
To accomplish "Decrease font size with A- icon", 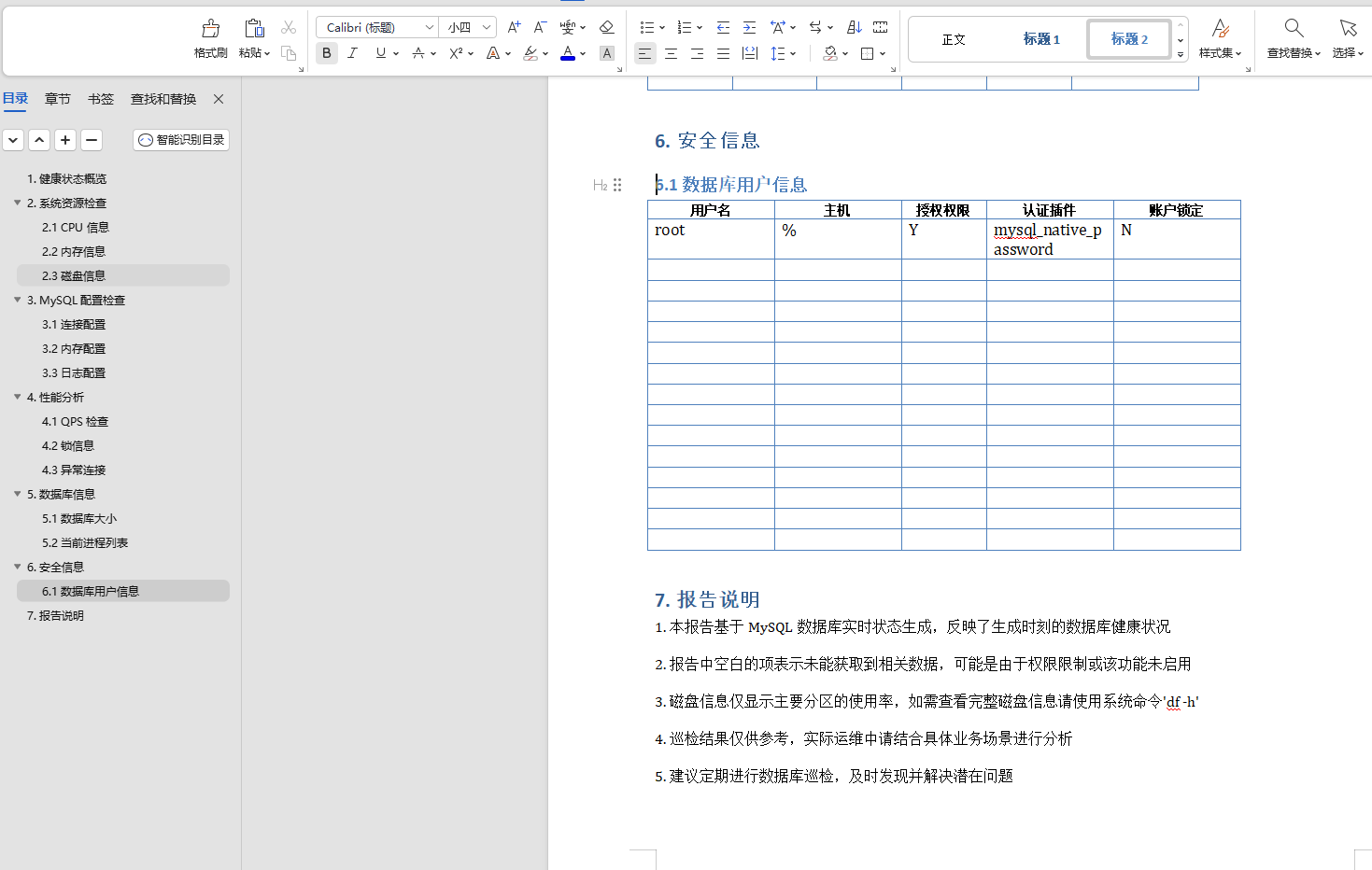I will (540, 27).
